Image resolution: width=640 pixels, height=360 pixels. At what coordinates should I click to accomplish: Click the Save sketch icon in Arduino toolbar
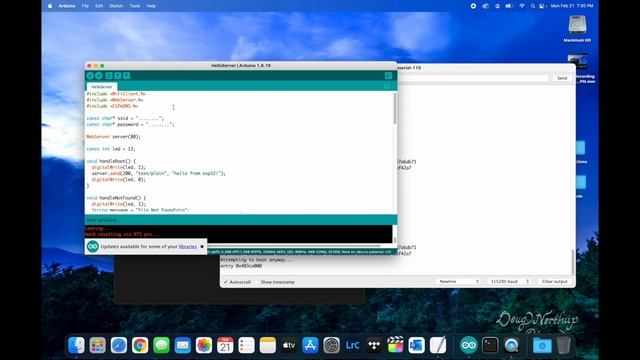pos(127,76)
